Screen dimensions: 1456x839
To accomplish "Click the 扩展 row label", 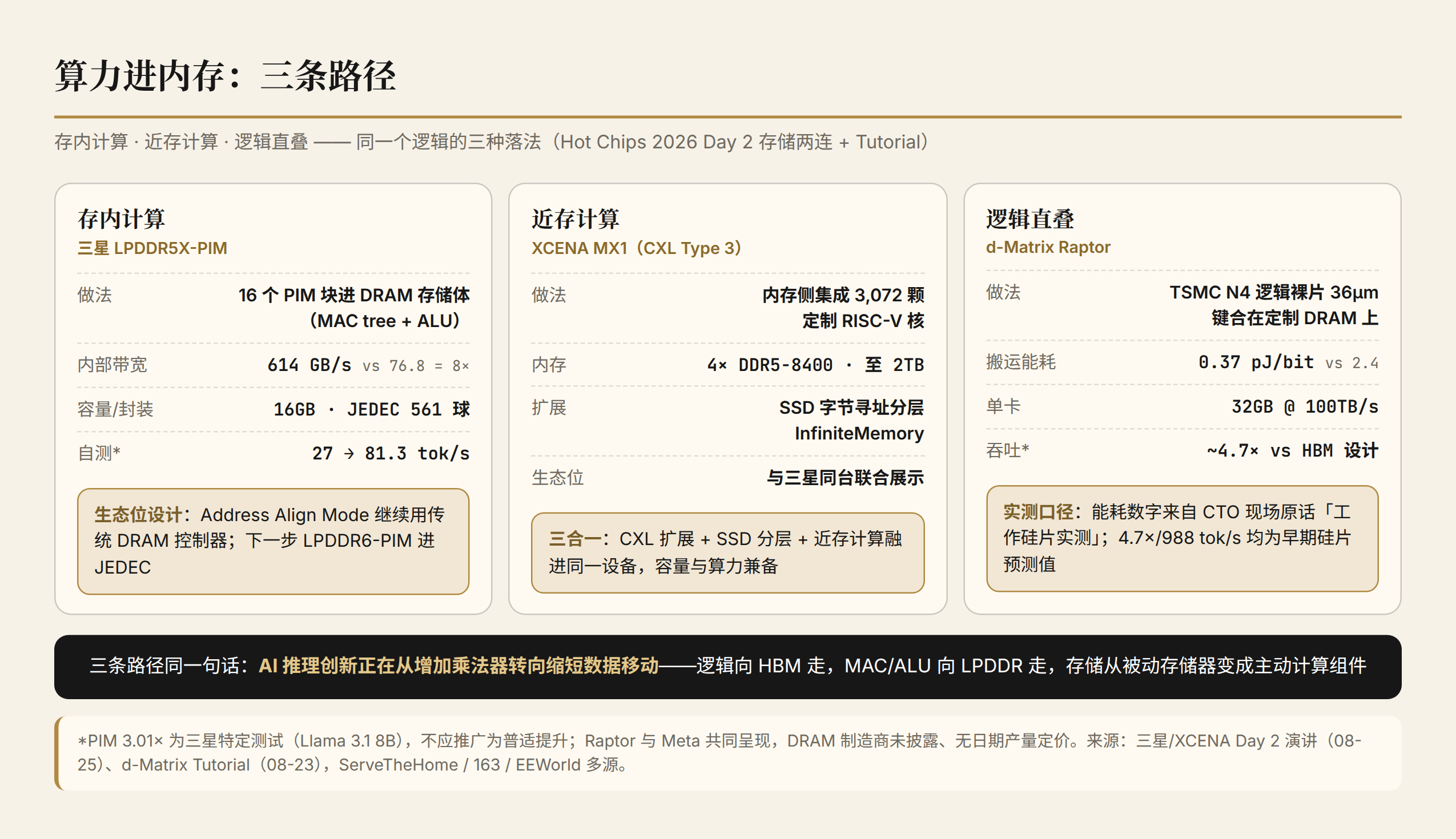I will tap(549, 408).
